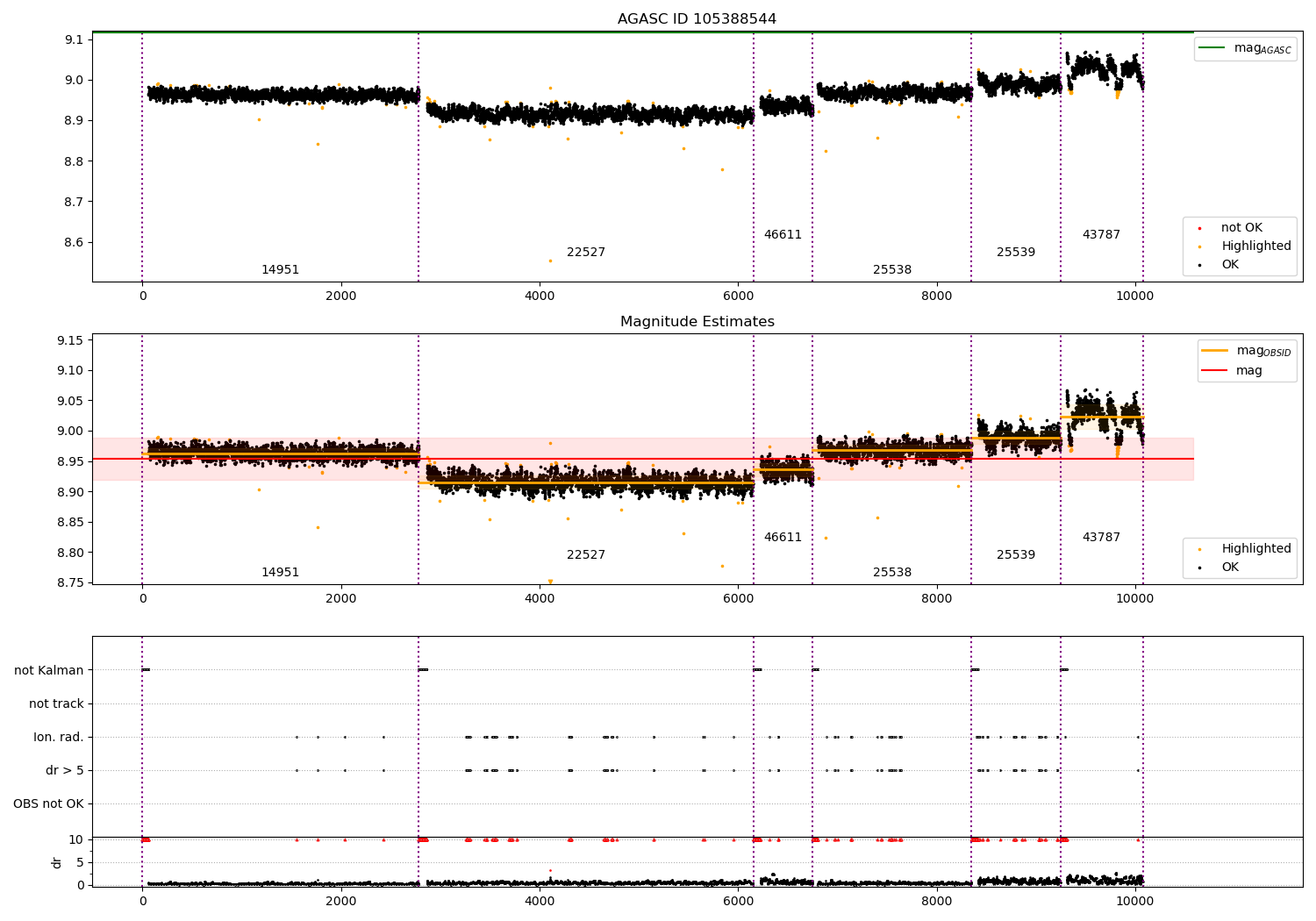Click the rotated 'dr' y-axis label
Screen dimensions: 1316x921
pyautogui.click(x=57, y=862)
